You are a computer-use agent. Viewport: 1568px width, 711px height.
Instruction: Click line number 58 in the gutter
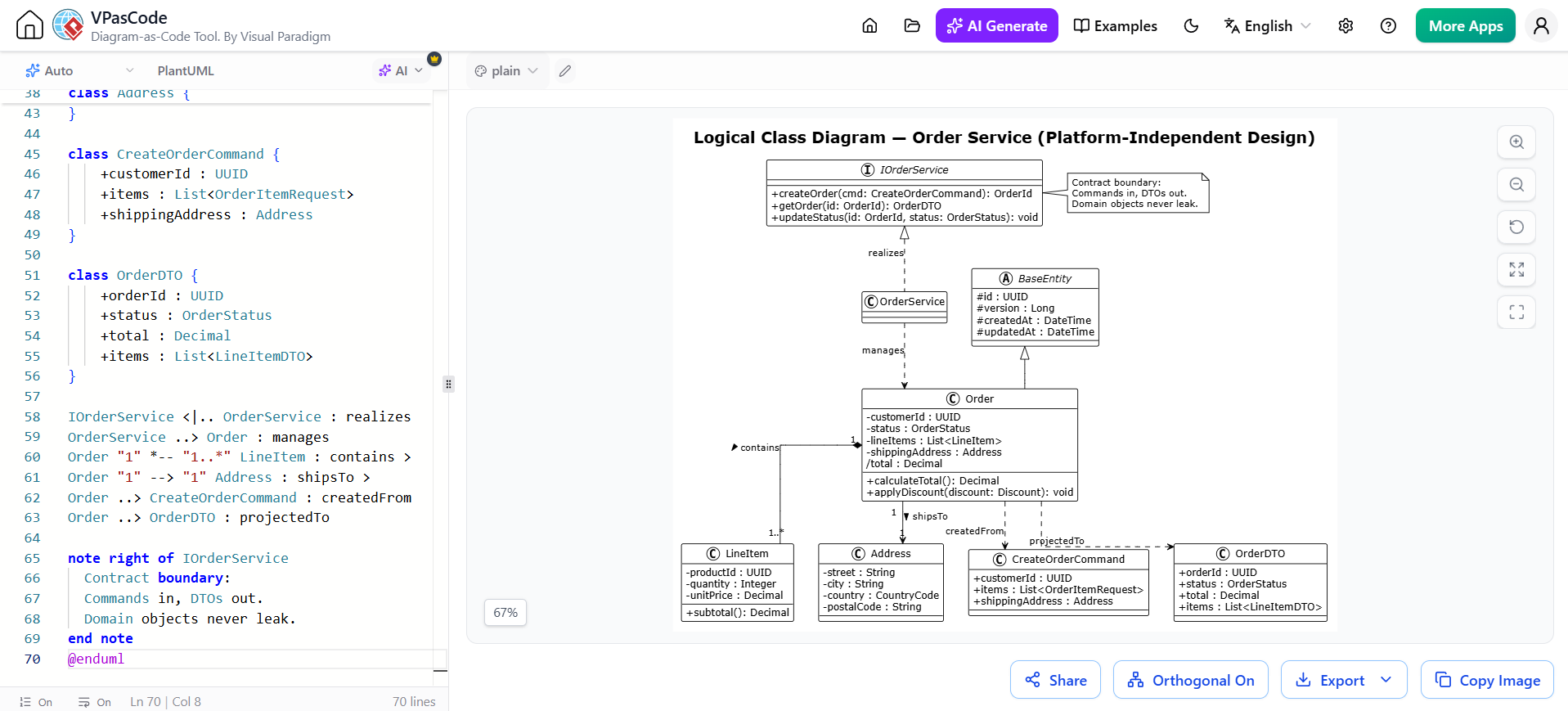pyautogui.click(x=32, y=416)
